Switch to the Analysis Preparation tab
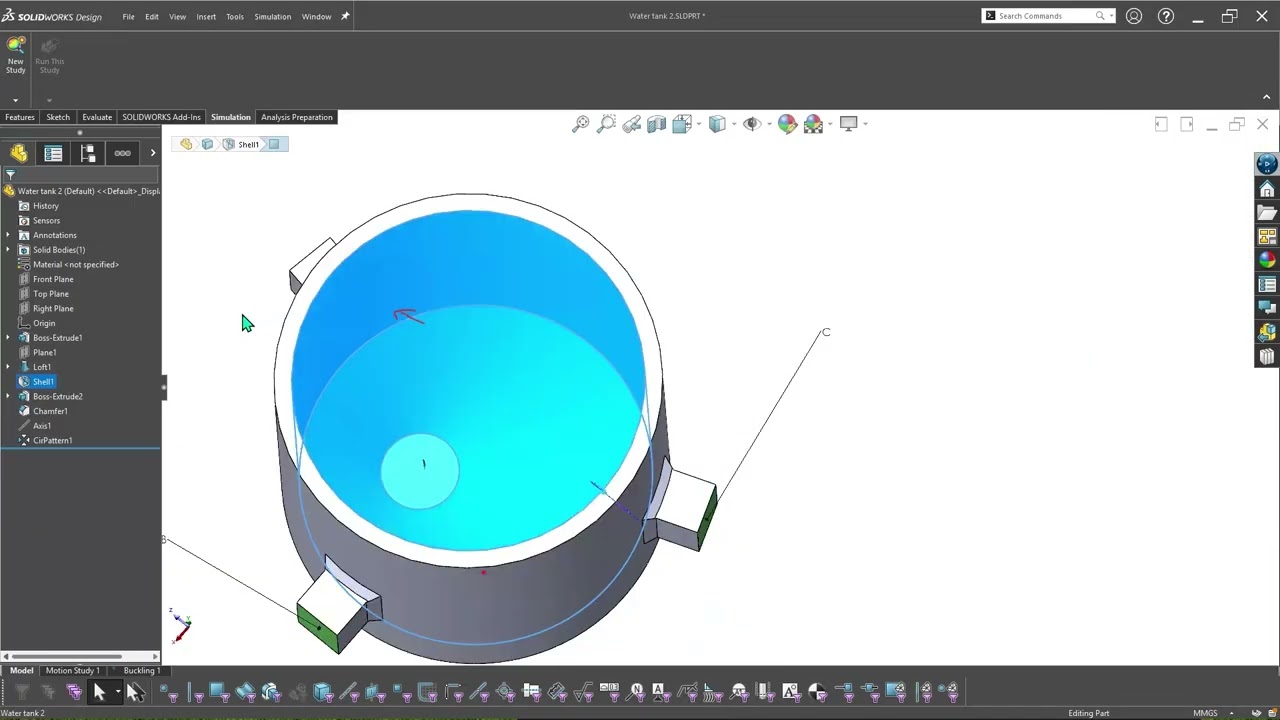The image size is (1280, 720). tap(296, 117)
